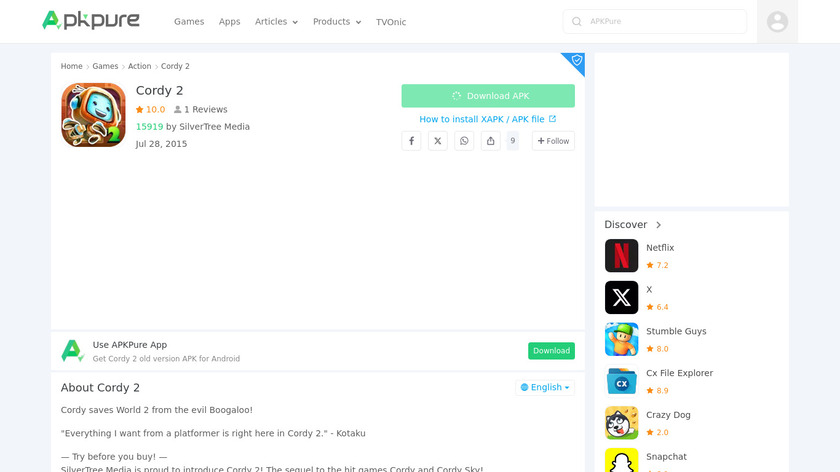Click Action breadcrumb

click(x=139, y=66)
